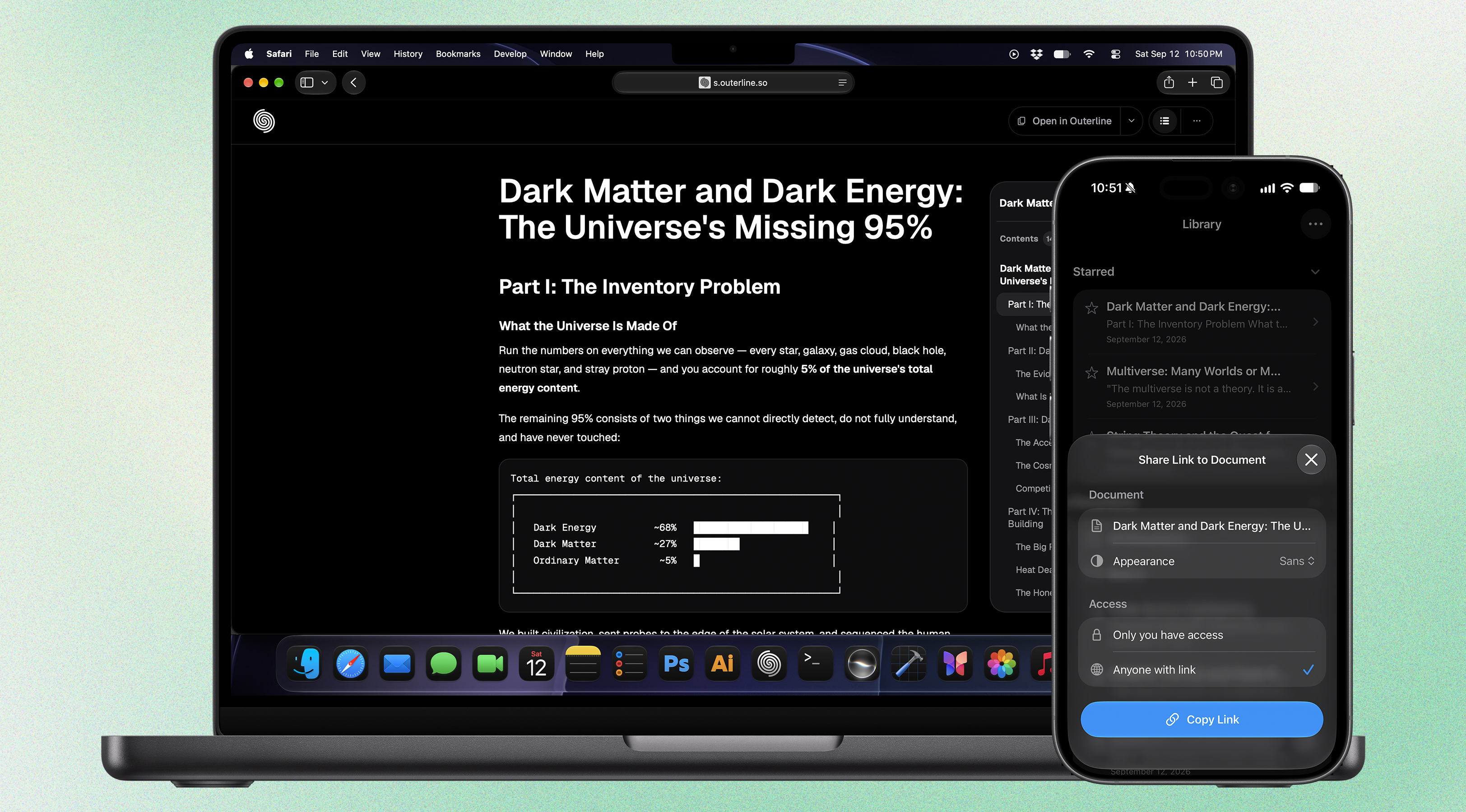Open Multiverse document row chevron

tap(1316, 387)
